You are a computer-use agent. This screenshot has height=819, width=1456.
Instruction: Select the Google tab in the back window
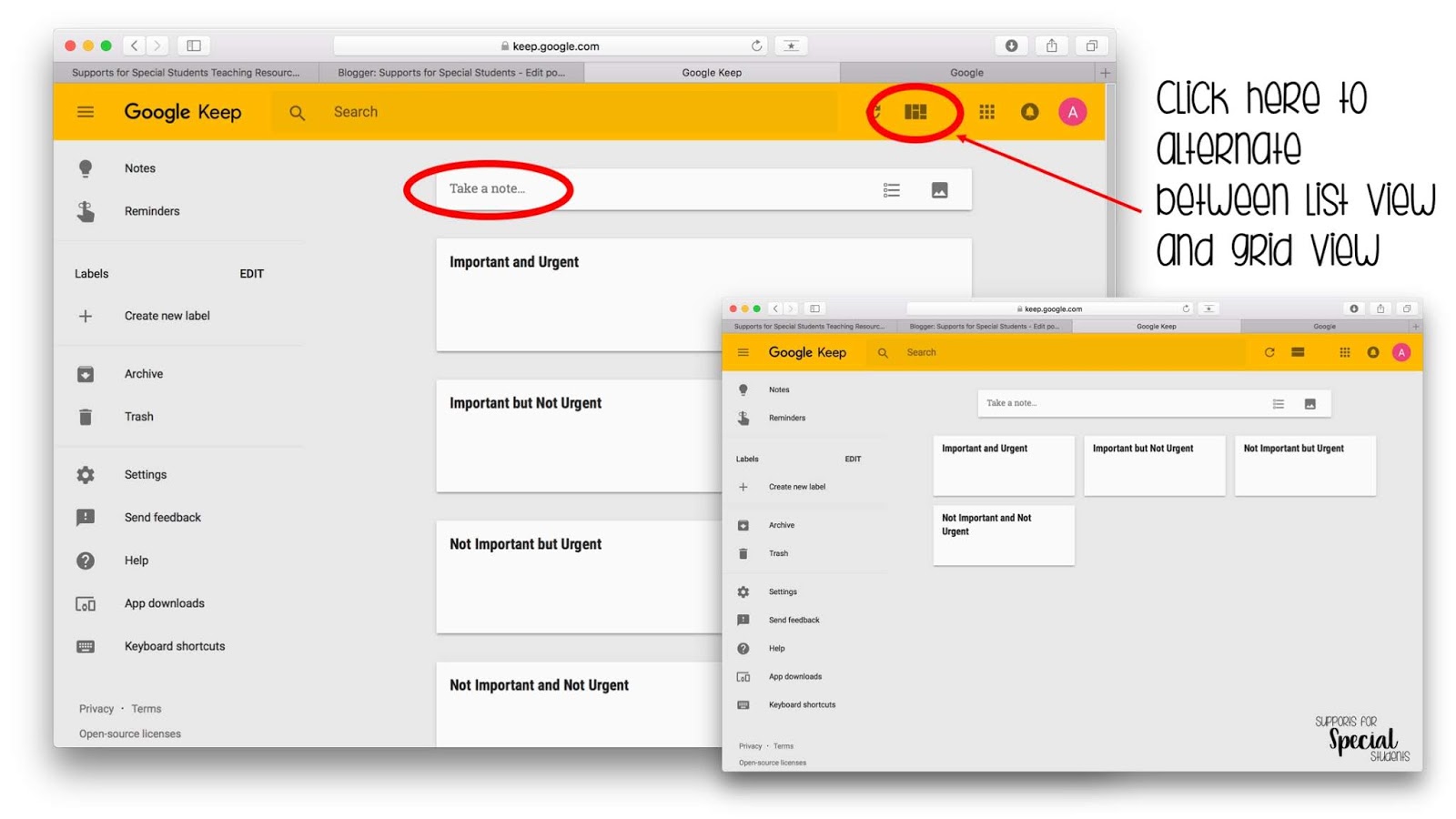coord(966,73)
